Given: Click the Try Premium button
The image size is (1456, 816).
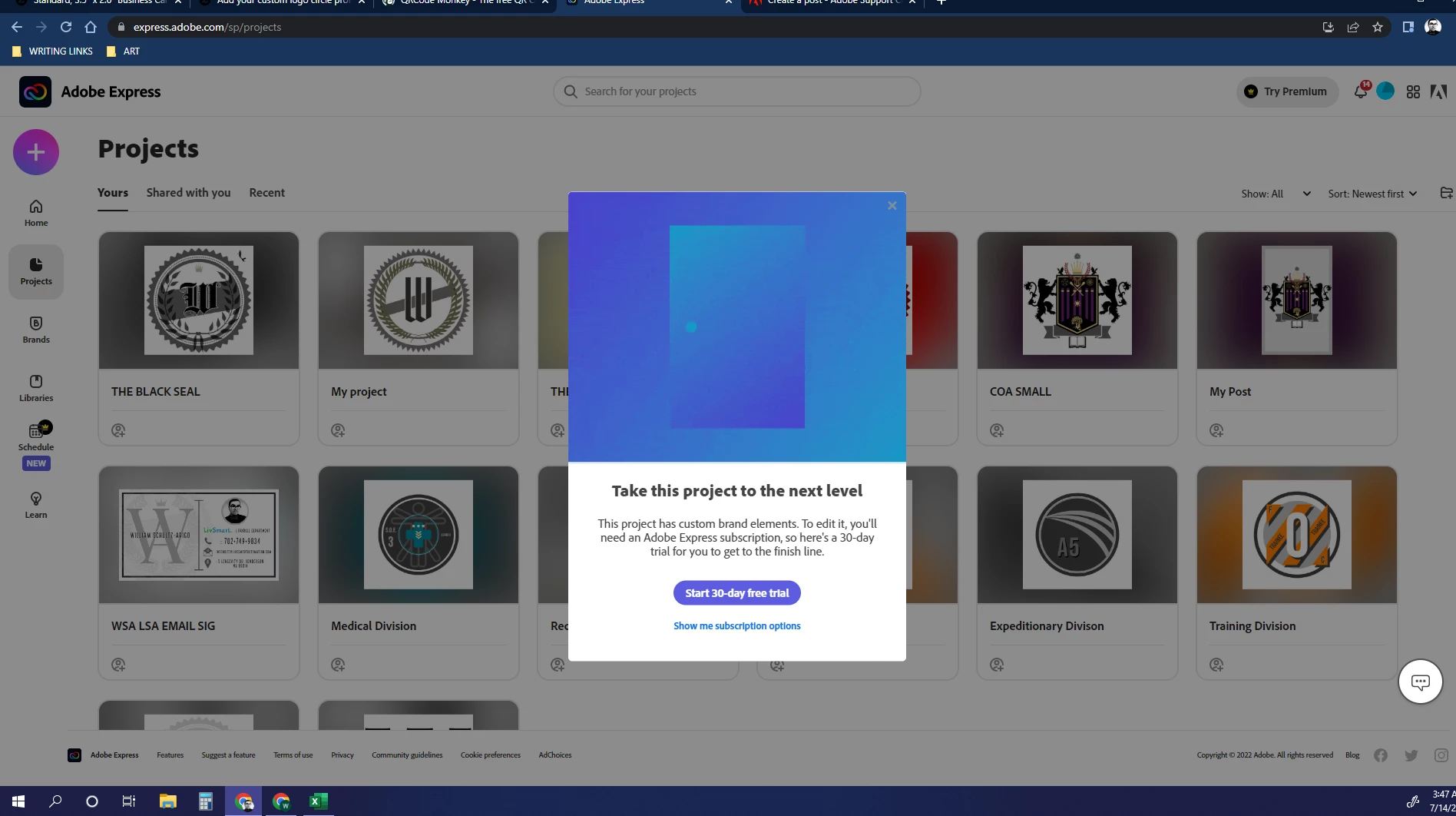Looking at the screenshot, I should (1286, 91).
